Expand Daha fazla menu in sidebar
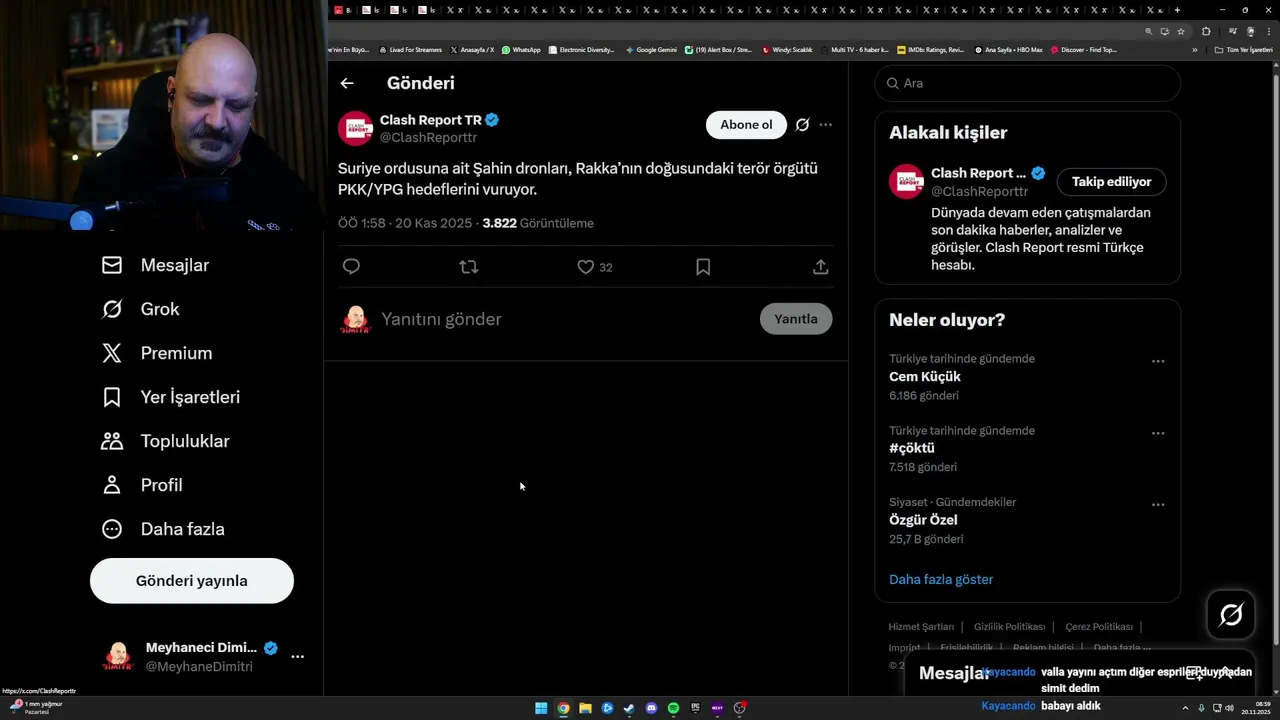 [163, 529]
